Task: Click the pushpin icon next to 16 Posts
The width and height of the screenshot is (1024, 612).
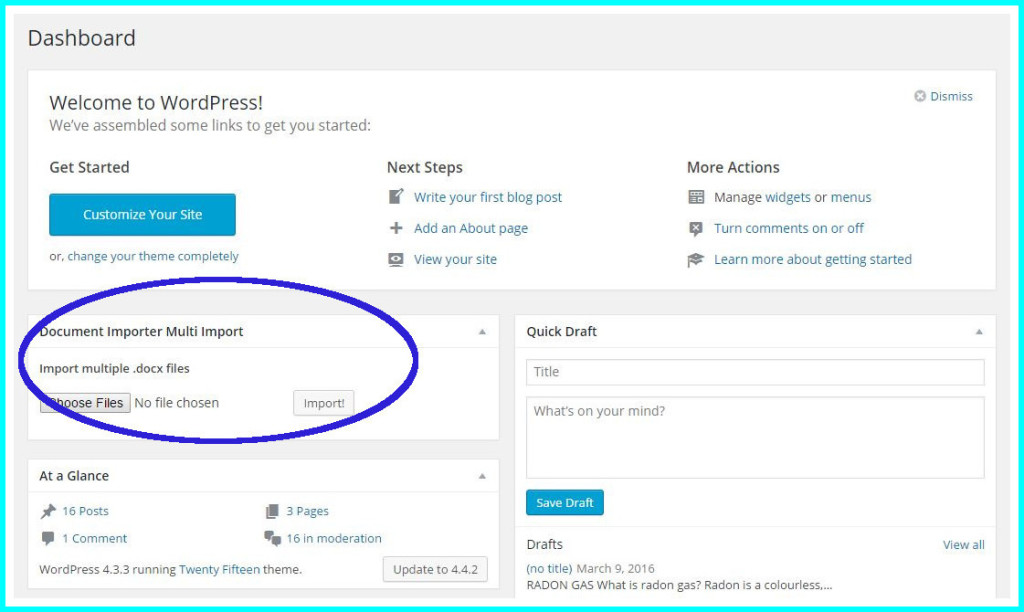Action: pos(48,511)
